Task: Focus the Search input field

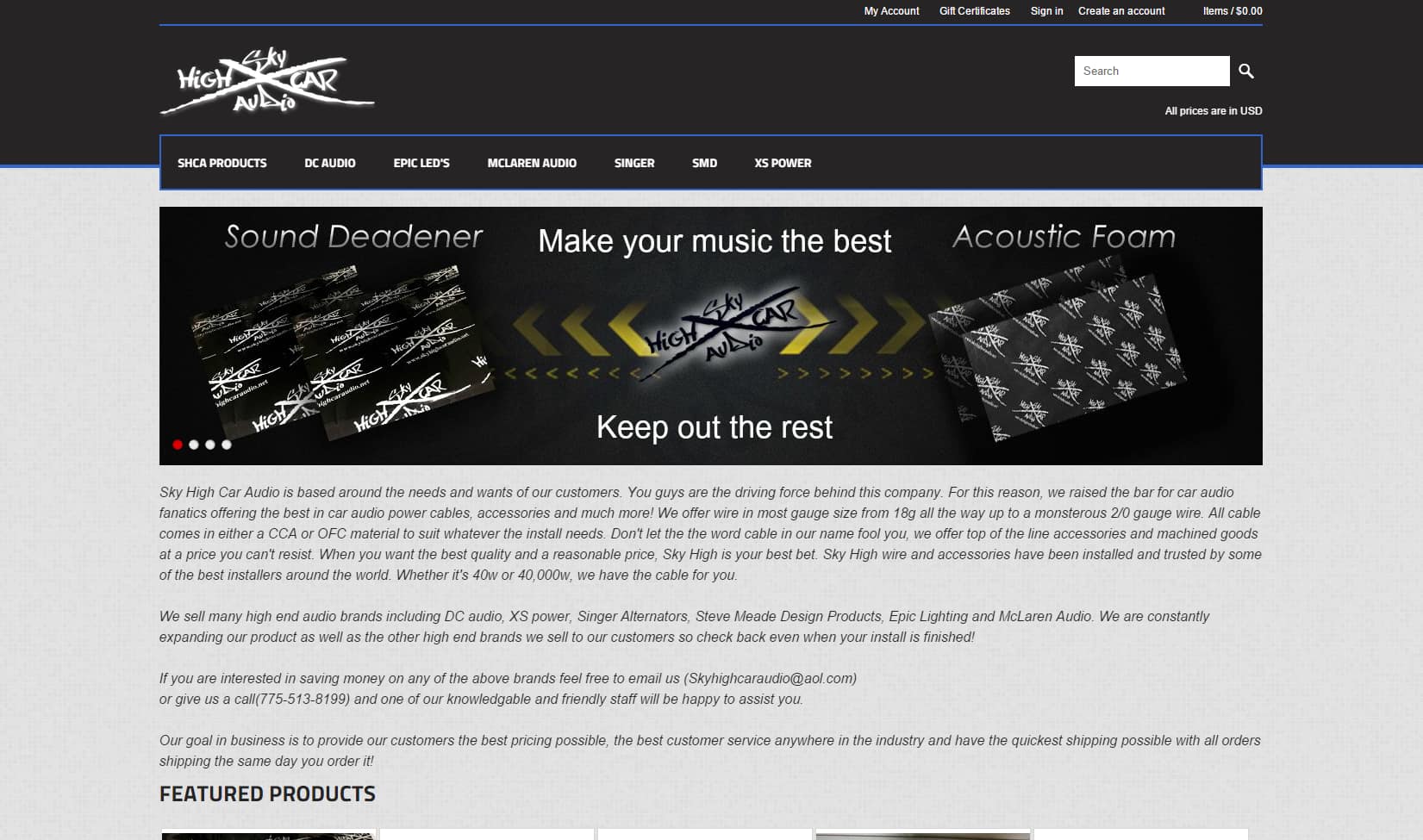Action: pos(1152,71)
